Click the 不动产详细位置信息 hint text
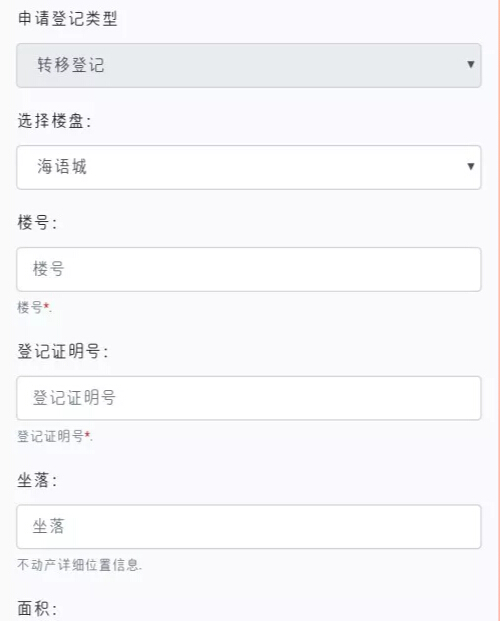Viewport: 500px width, 621px height. pos(79,565)
